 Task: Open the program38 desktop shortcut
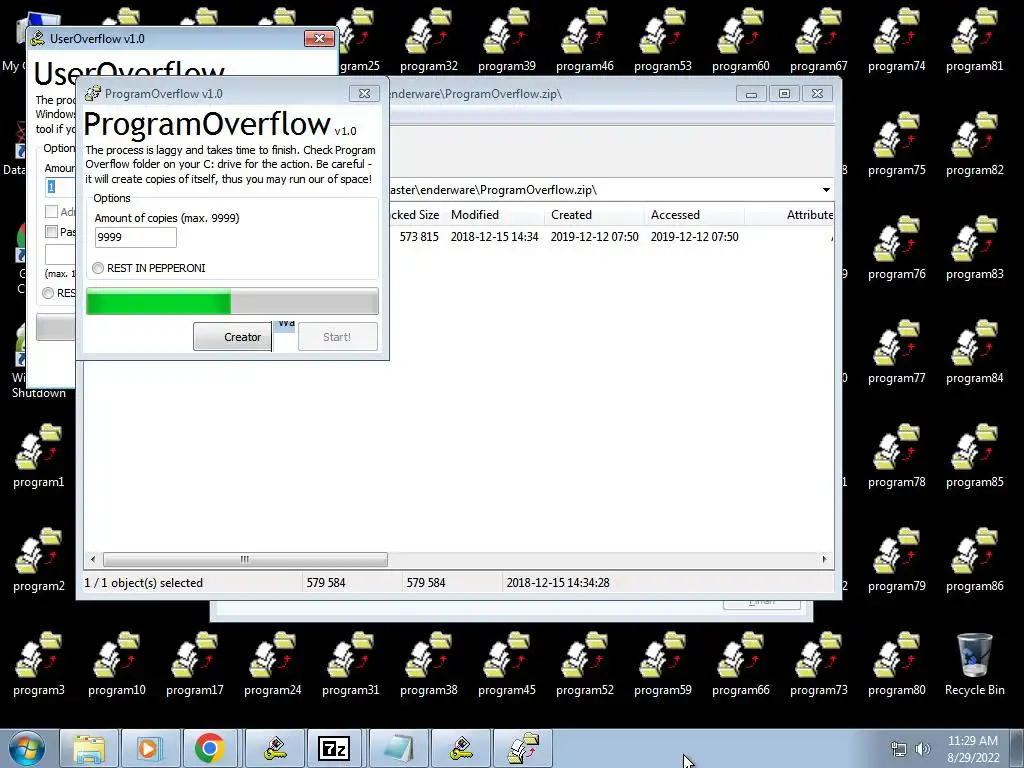428,664
